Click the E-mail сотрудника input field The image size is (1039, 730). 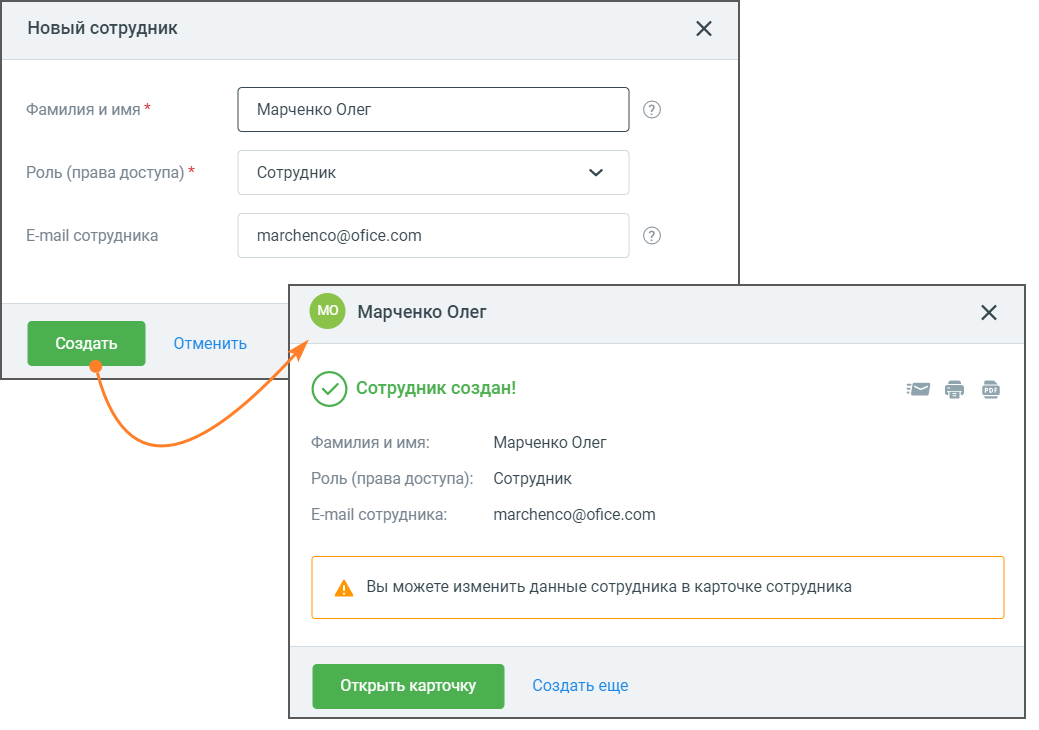coord(433,235)
